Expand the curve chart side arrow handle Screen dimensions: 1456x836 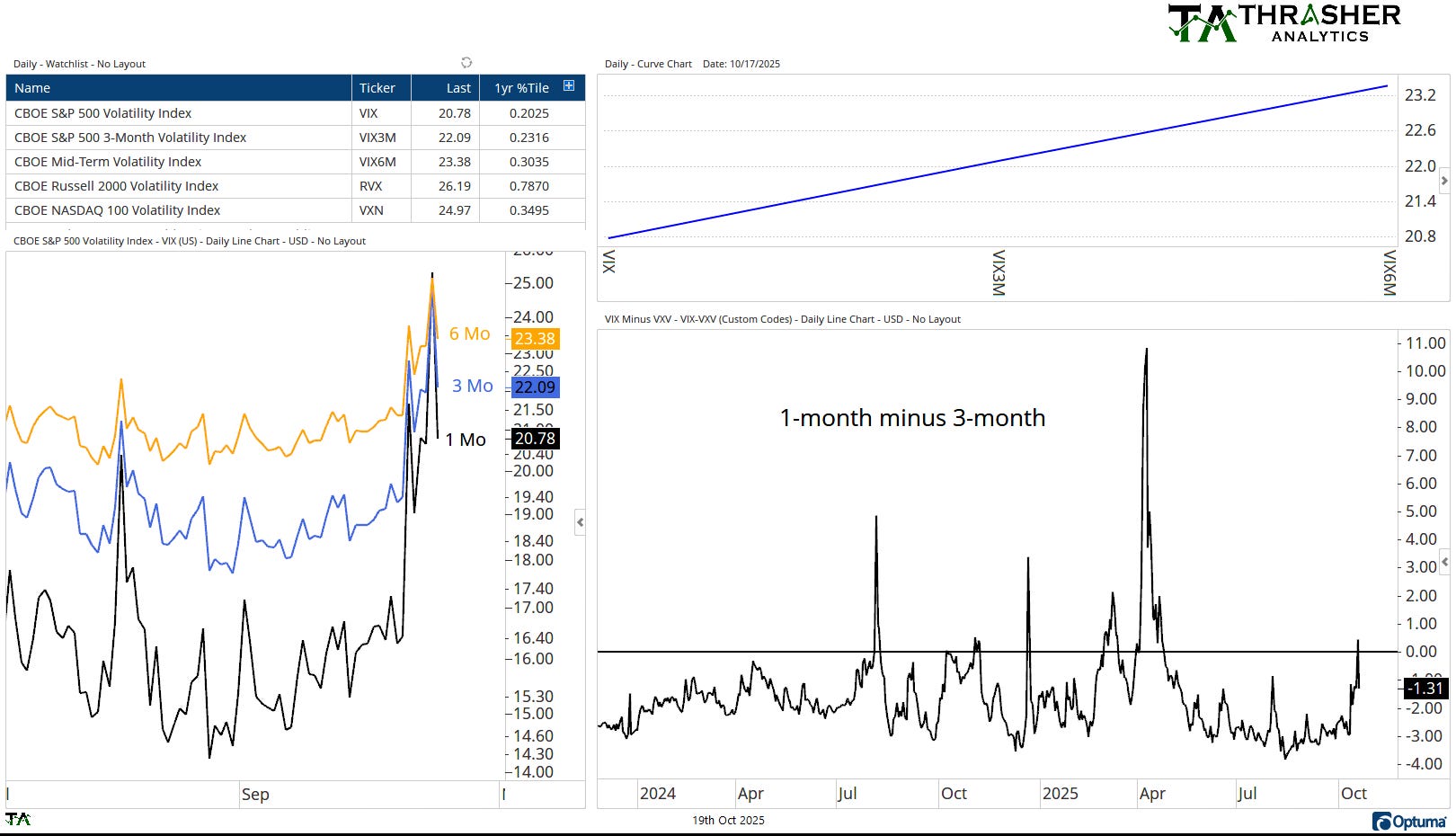(x=1444, y=181)
